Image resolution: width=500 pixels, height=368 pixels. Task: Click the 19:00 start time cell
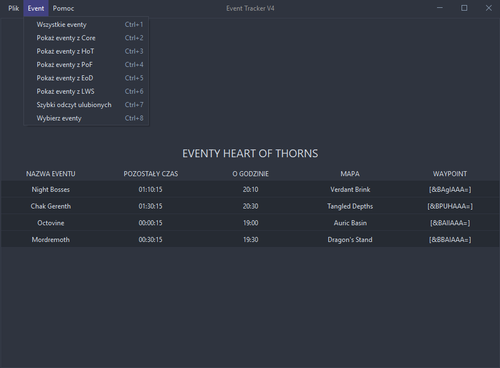pos(250,223)
